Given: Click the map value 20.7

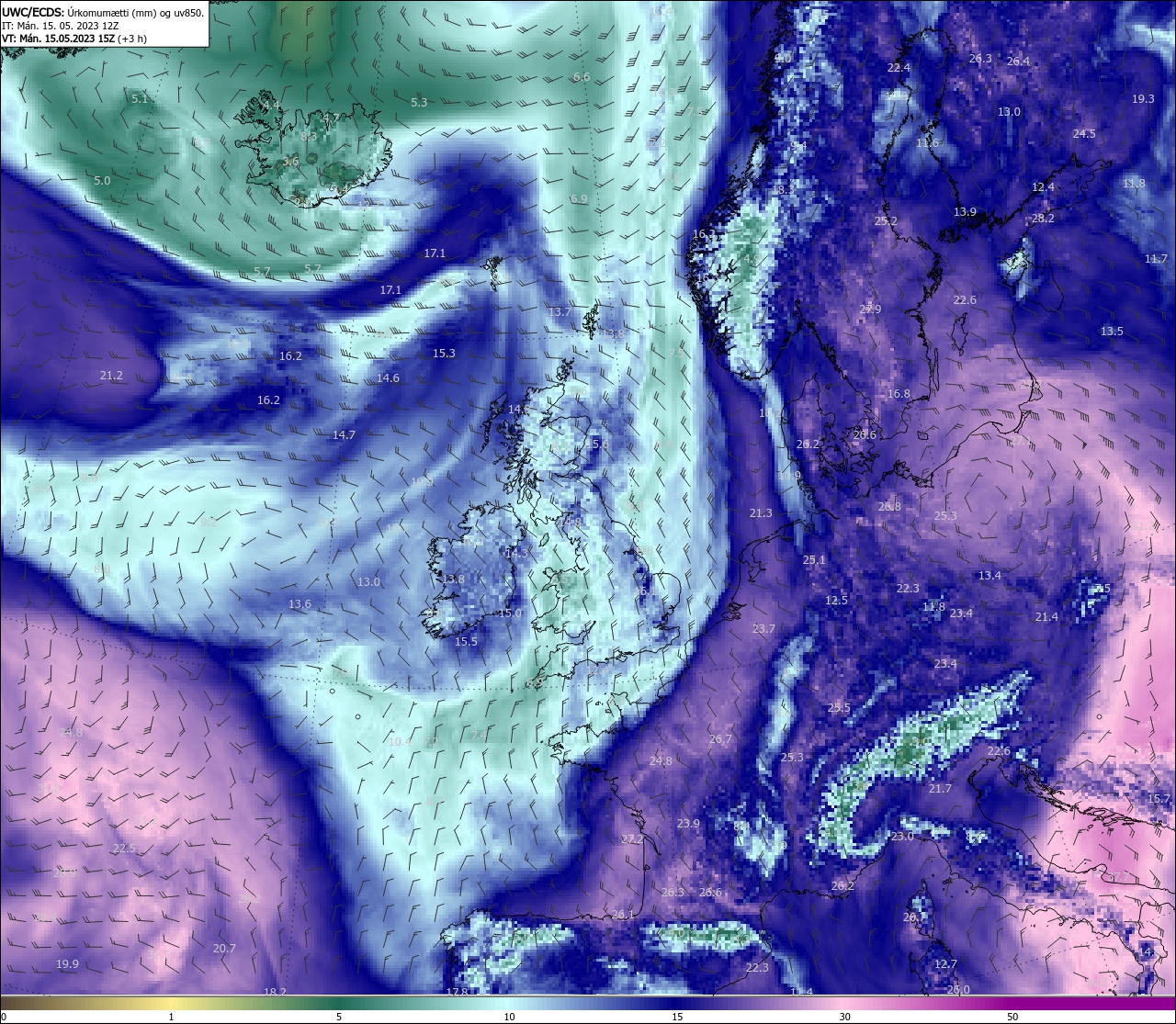Looking at the screenshot, I should 224,949.
